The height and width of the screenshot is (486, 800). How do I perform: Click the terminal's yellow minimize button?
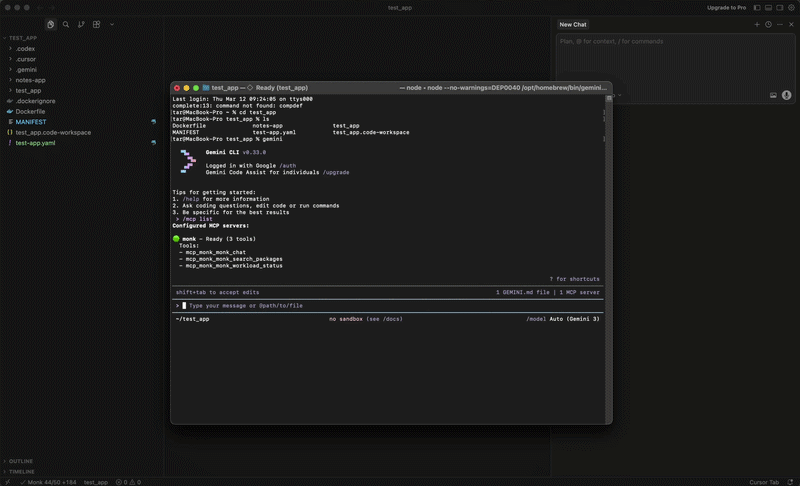pos(186,88)
